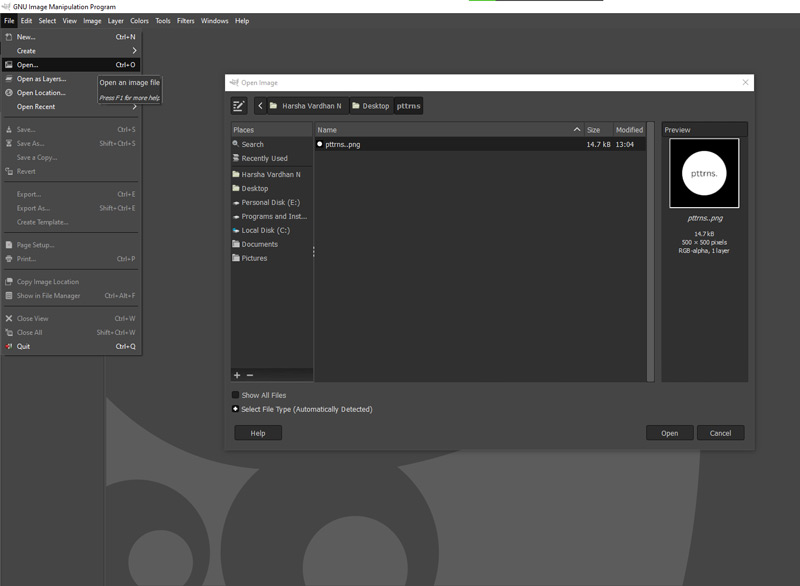Click the Recently Used icon in Places

[236, 158]
